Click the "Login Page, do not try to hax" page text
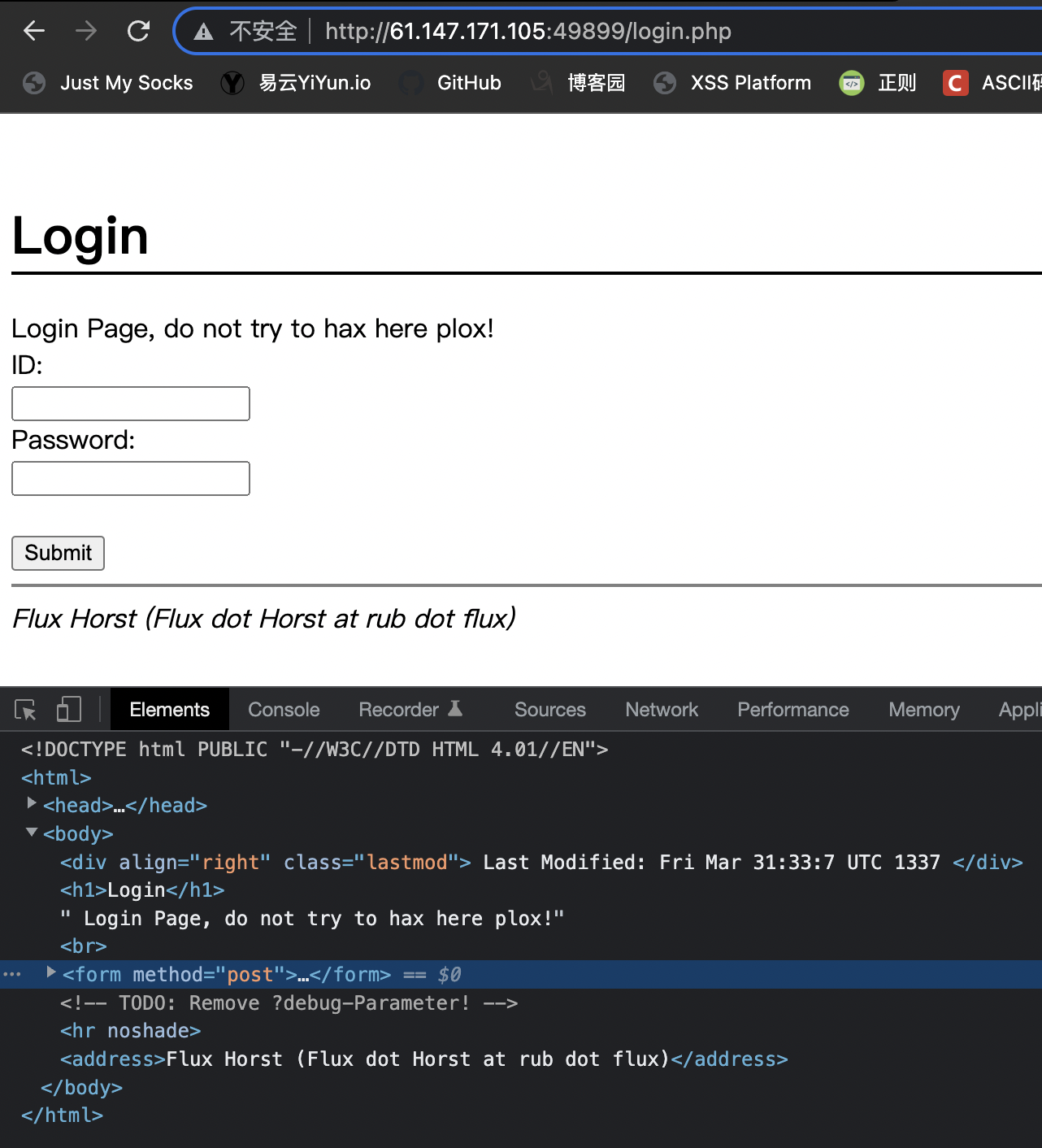Viewport: 1042px width, 1148px height. coord(253,328)
